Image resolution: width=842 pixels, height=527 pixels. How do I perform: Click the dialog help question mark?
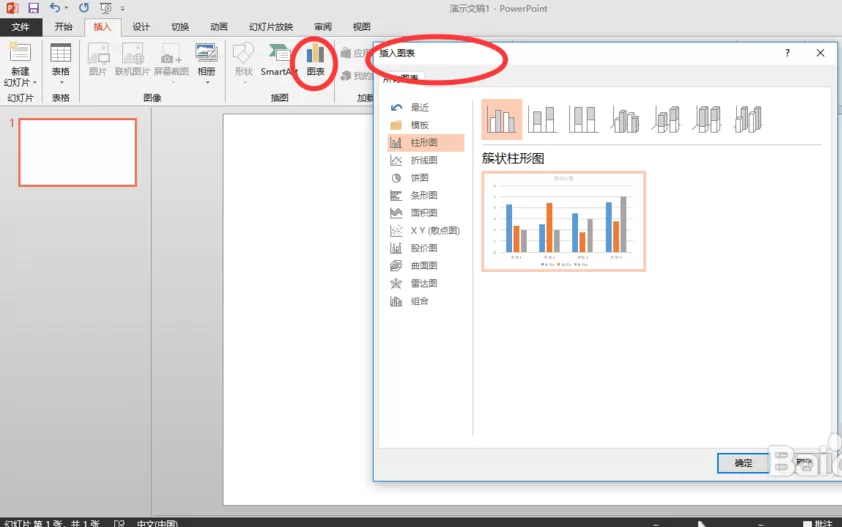click(x=787, y=53)
